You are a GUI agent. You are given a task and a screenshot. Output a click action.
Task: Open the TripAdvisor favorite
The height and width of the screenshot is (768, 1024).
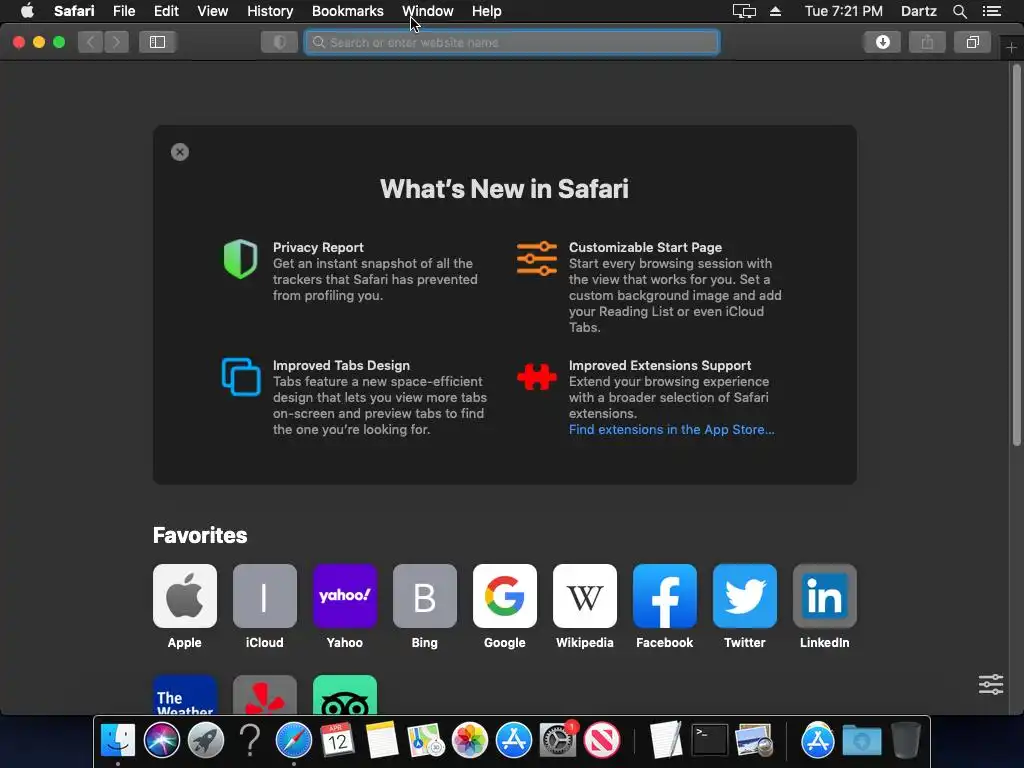tap(345, 695)
